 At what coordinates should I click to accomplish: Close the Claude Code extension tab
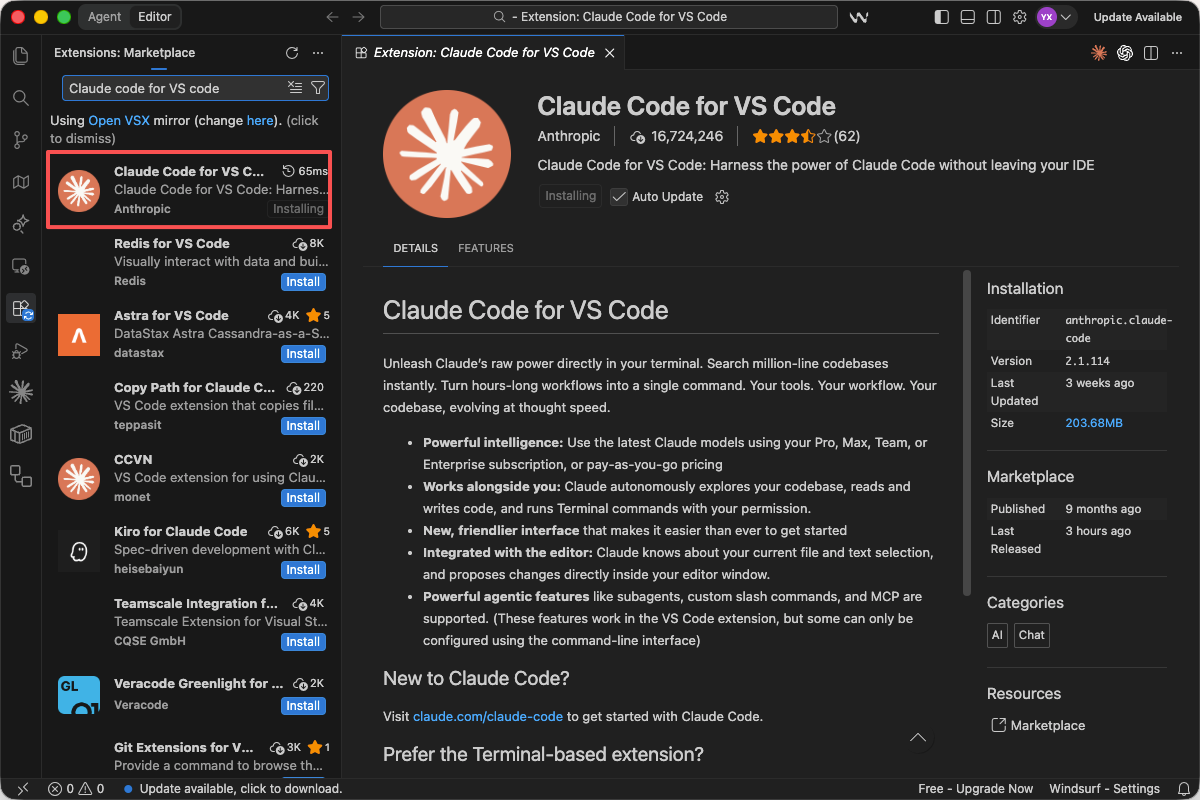coord(610,53)
